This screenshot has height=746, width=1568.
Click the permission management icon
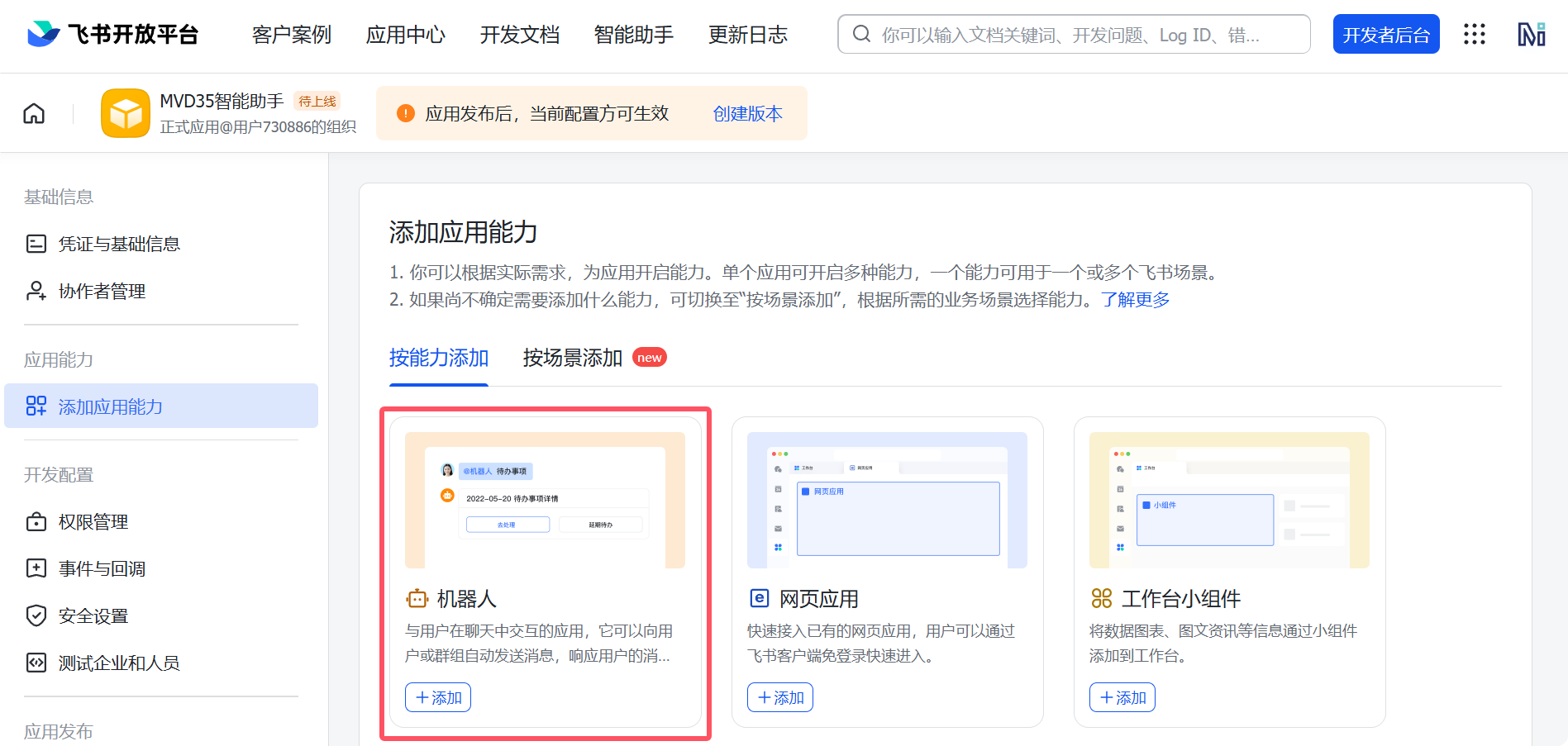36,522
